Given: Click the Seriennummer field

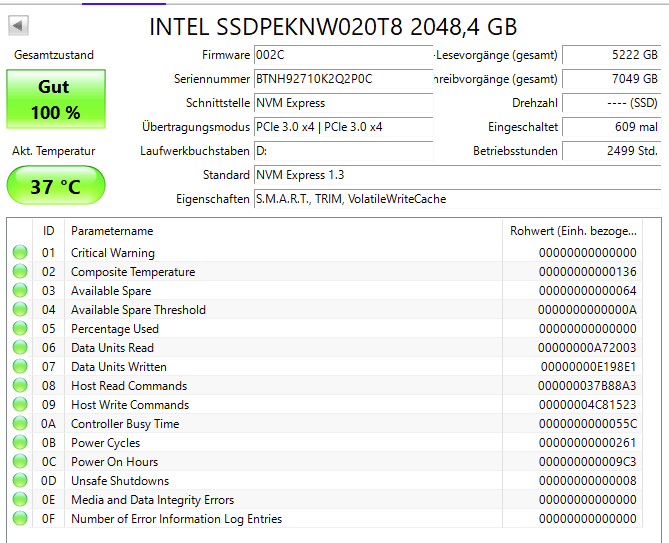Looking at the screenshot, I should (343, 79).
